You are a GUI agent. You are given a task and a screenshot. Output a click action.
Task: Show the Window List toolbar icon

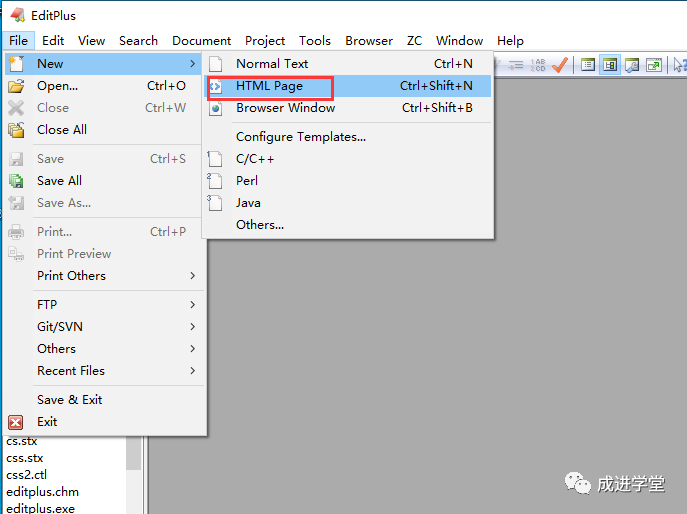click(x=588, y=65)
